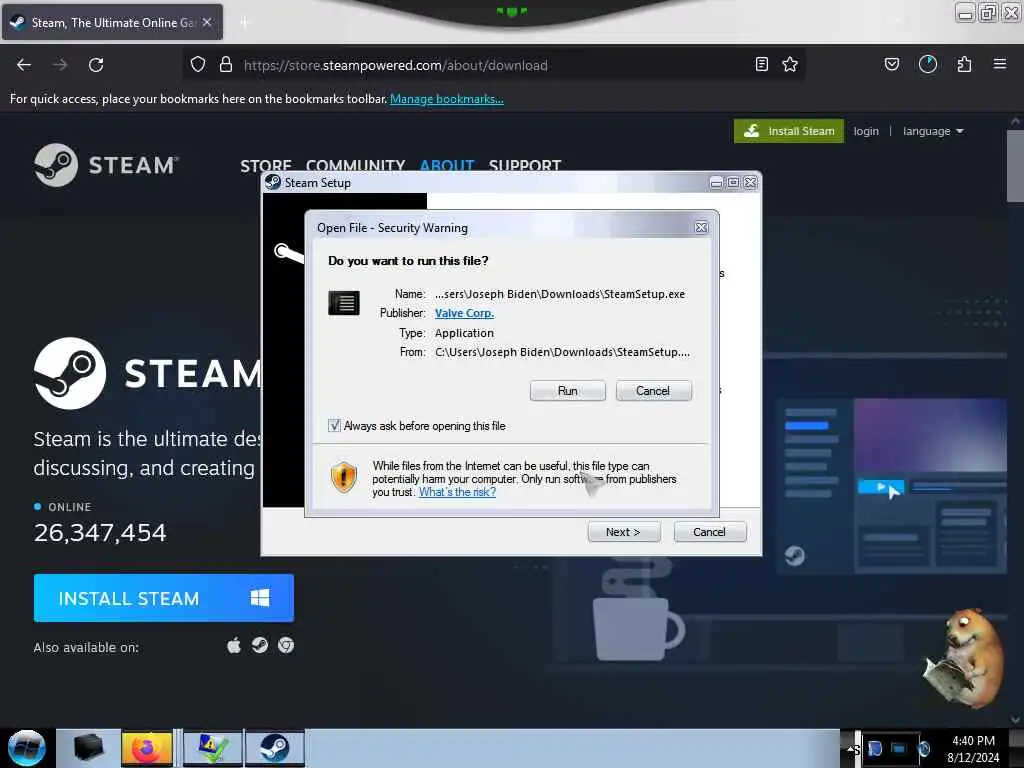The height and width of the screenshot is (768, 1024).
Task: Click the hamster desktop mascot
Action: (x=964, y=660)
